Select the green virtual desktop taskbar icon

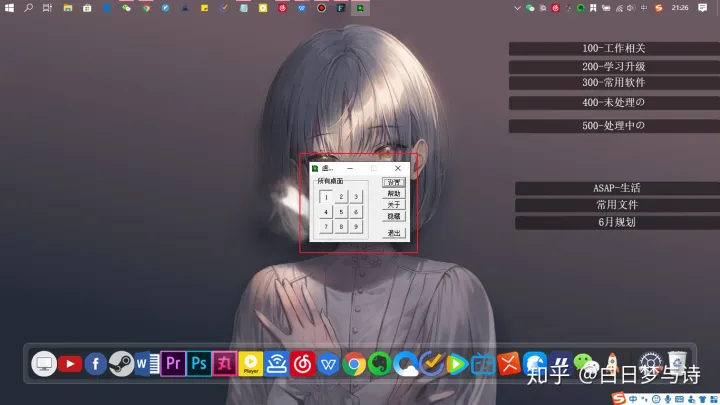[360, 8]
